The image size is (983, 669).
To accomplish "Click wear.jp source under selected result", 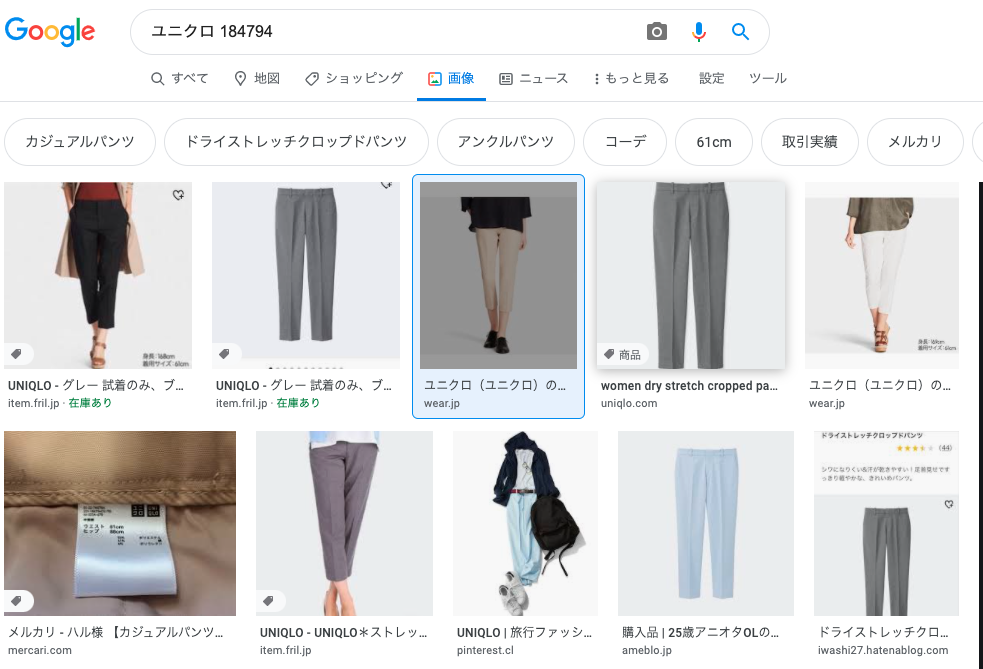I will [441, 403].
